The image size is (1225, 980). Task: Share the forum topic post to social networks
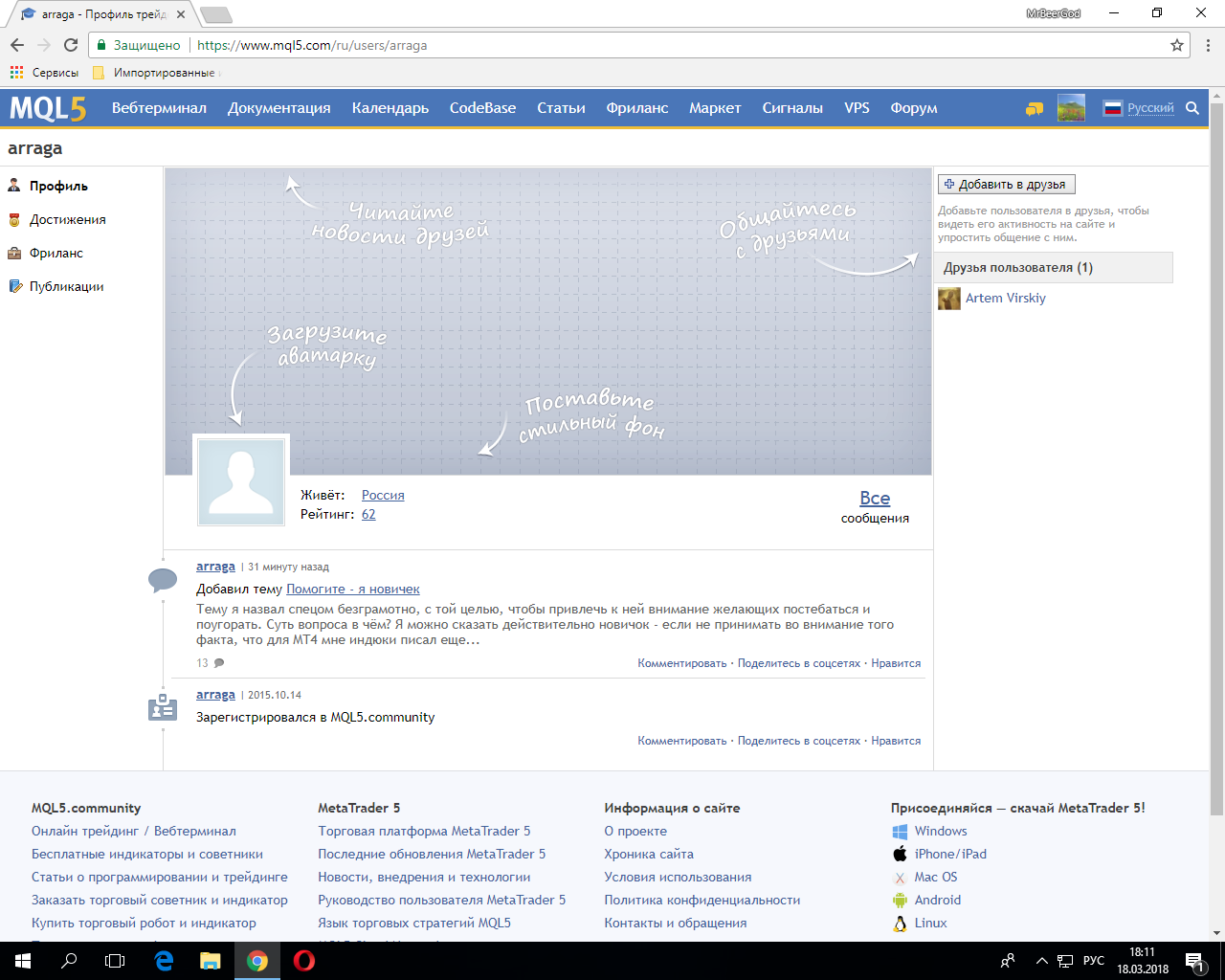(799, 663)
